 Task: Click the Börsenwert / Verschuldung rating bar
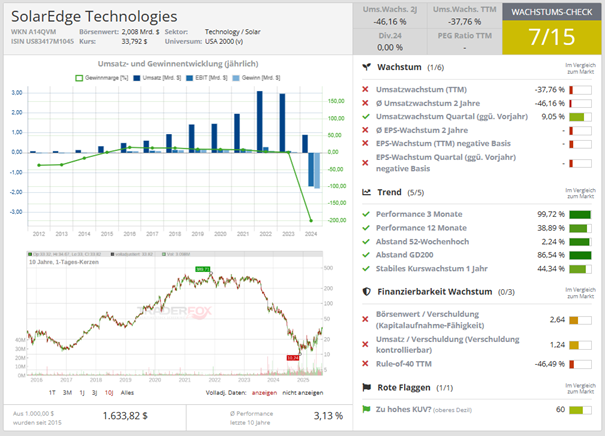[580, 320]
